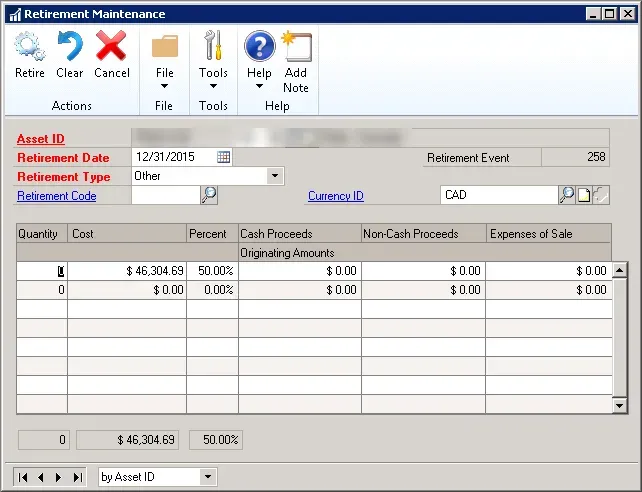The height and width of the screenshot is (492, 642).
Task: Expand the Retirement Type dropdown
Action: [274, 176]
